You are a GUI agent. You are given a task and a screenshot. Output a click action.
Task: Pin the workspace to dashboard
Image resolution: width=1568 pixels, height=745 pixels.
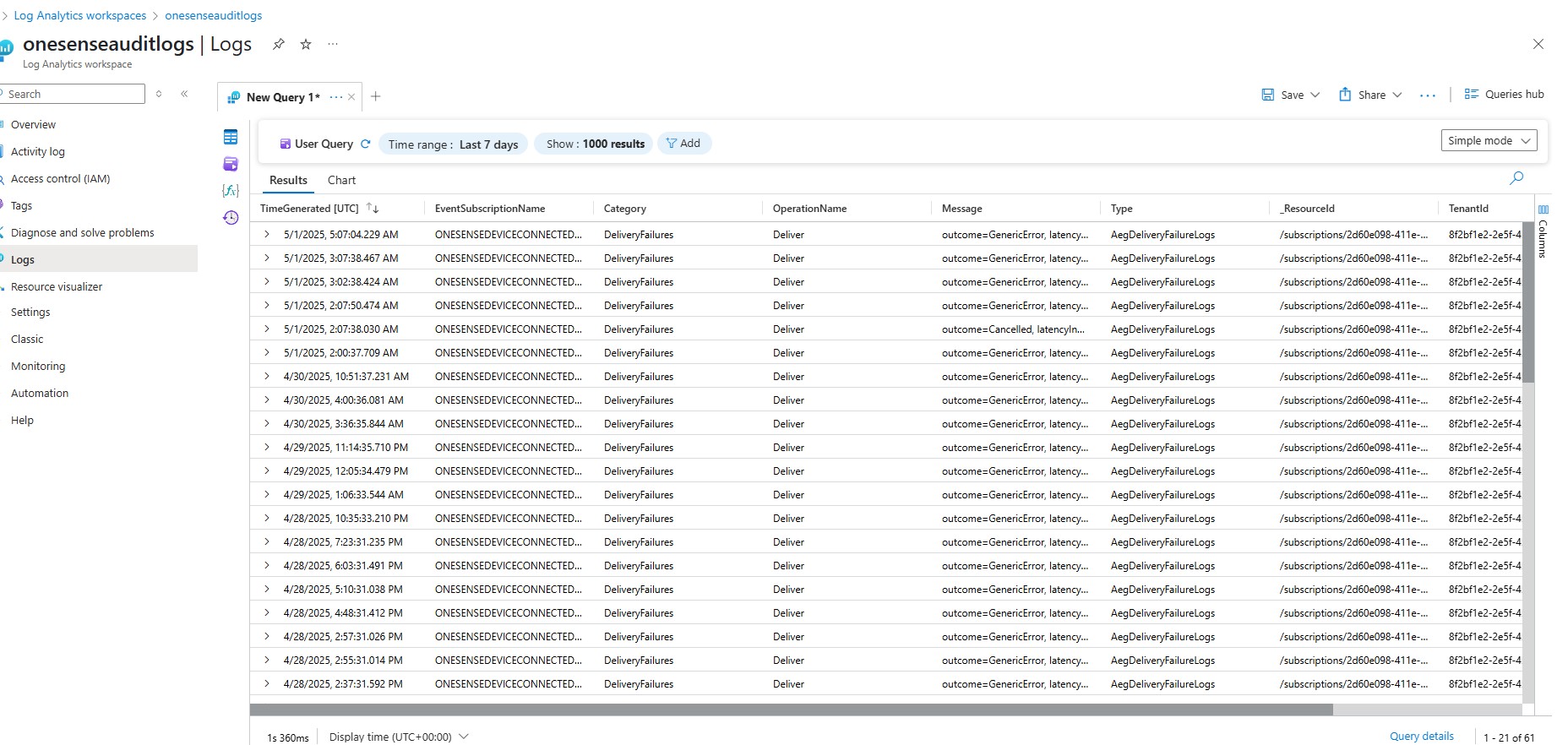pos(278,44)
